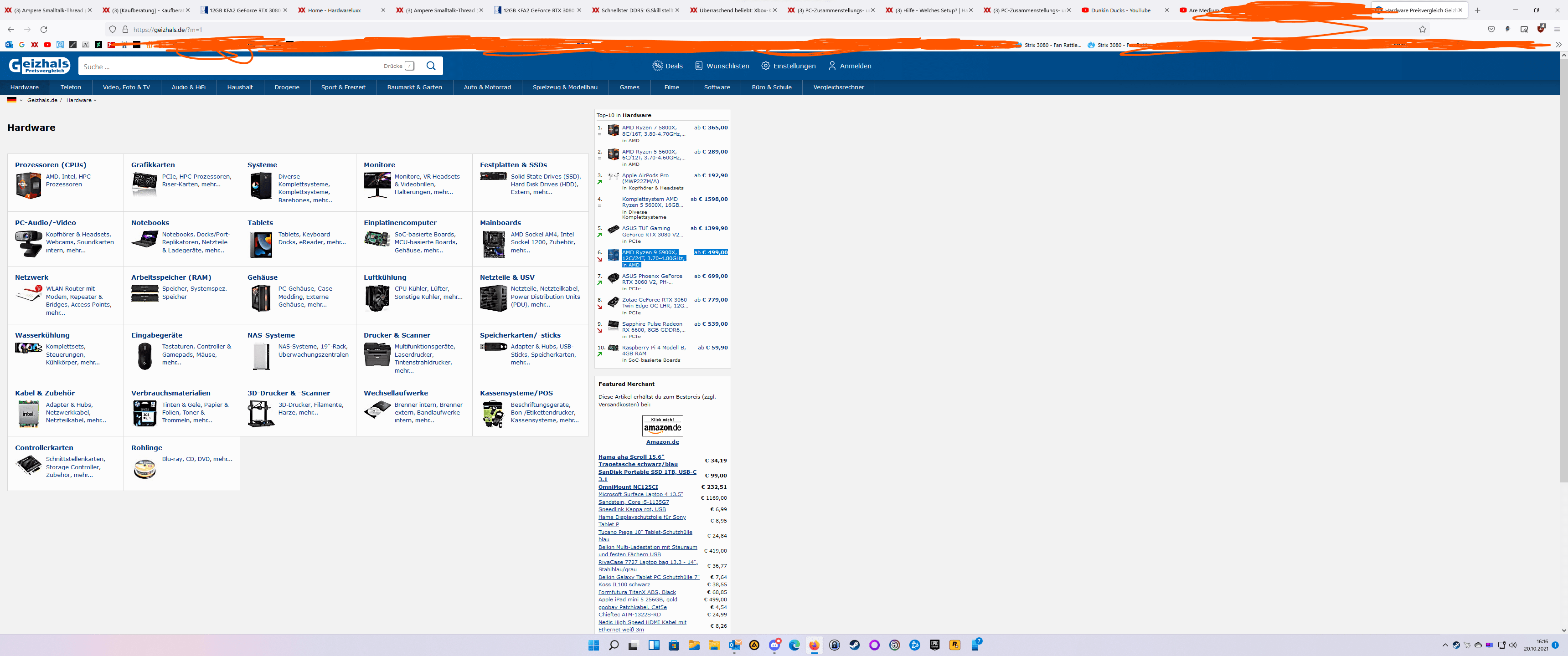Open the YouTube bookmark icon in bookmarks bar
1568x656 pixels.
(47, 45)
